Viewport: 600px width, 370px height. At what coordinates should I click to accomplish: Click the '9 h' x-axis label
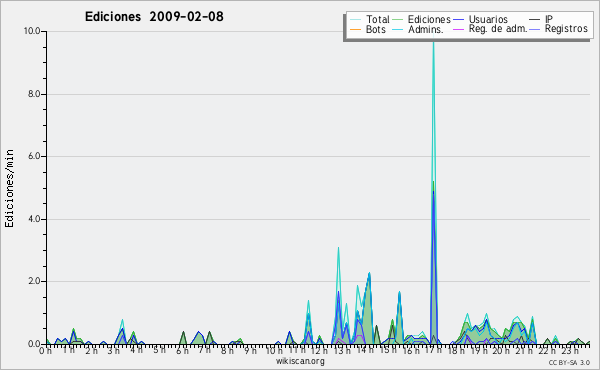pos(250,351)
